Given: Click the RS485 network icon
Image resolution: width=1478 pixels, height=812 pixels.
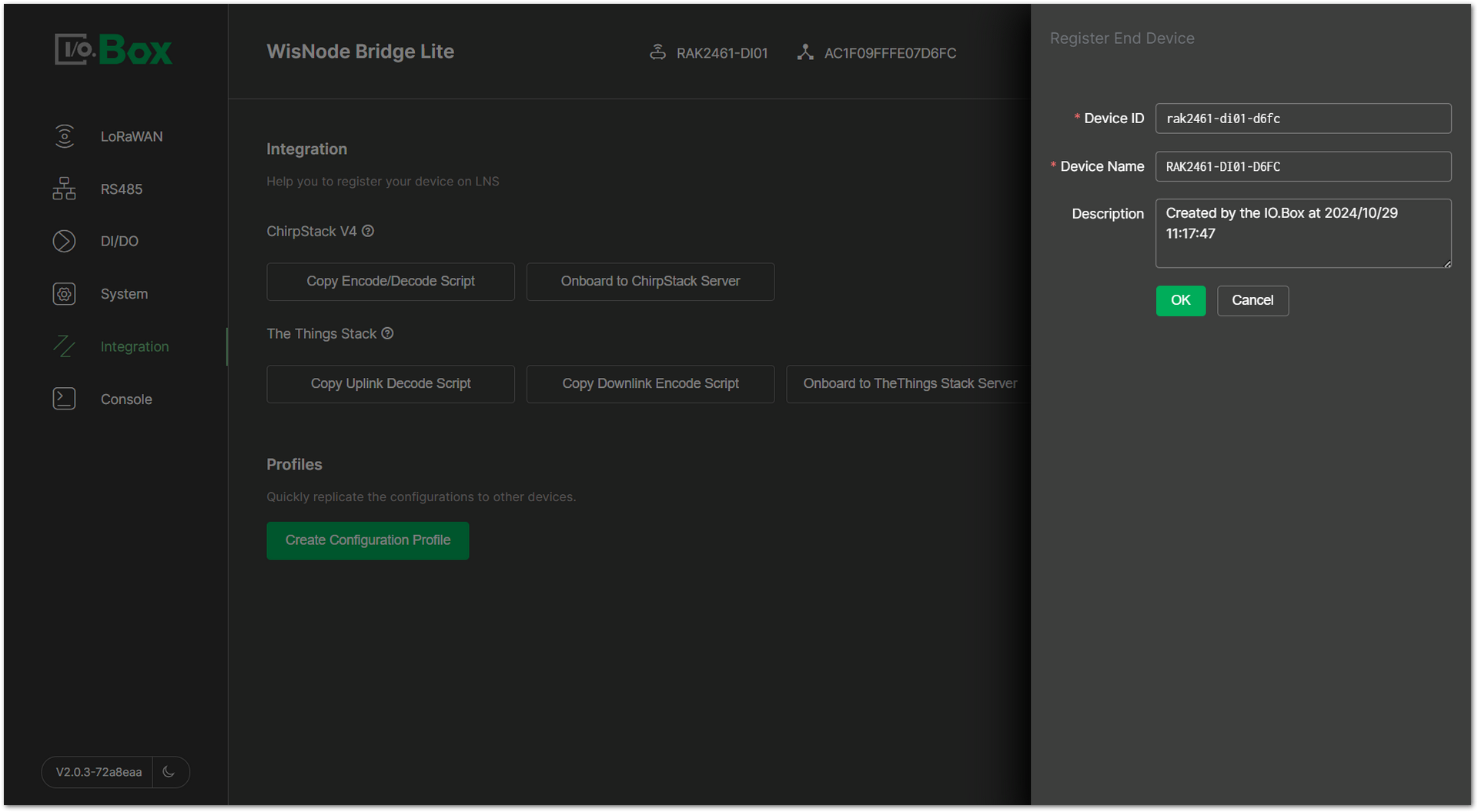Looking at the screenshot, I should [x=64, y=189].
